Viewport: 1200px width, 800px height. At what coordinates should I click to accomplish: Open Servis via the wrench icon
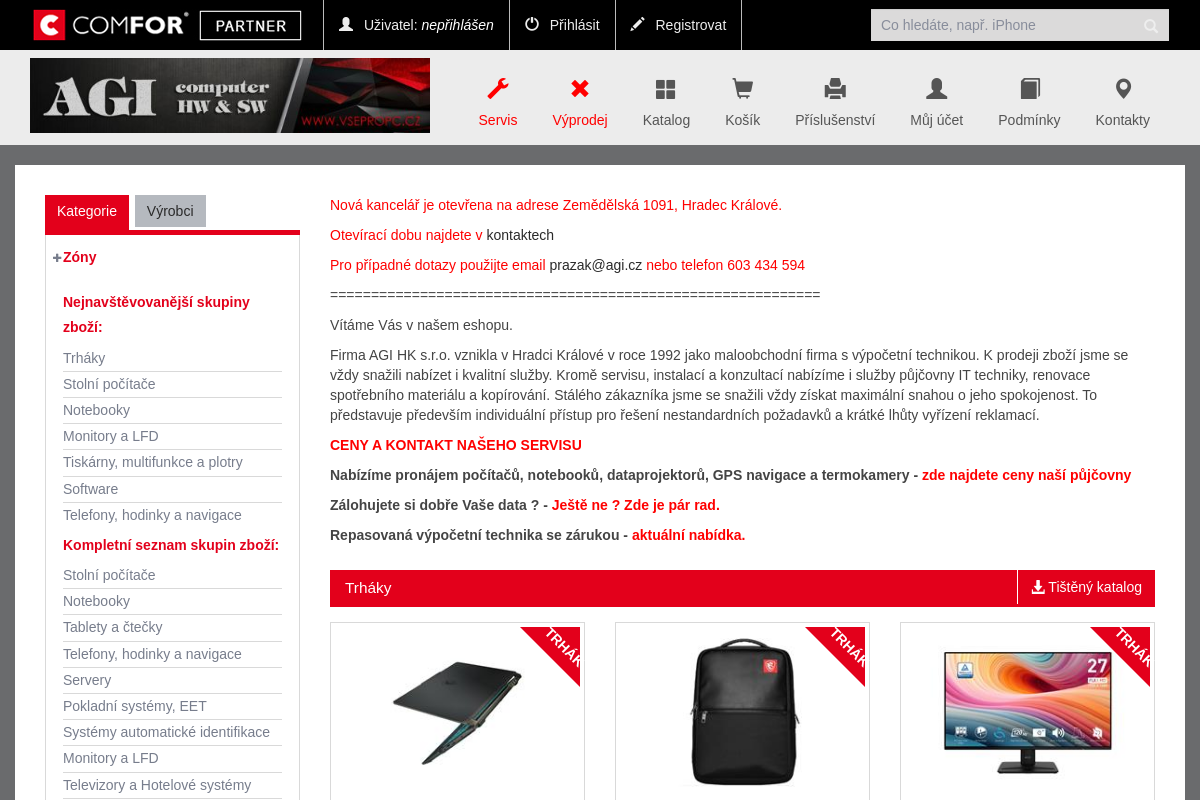click(x=497, y=89)
